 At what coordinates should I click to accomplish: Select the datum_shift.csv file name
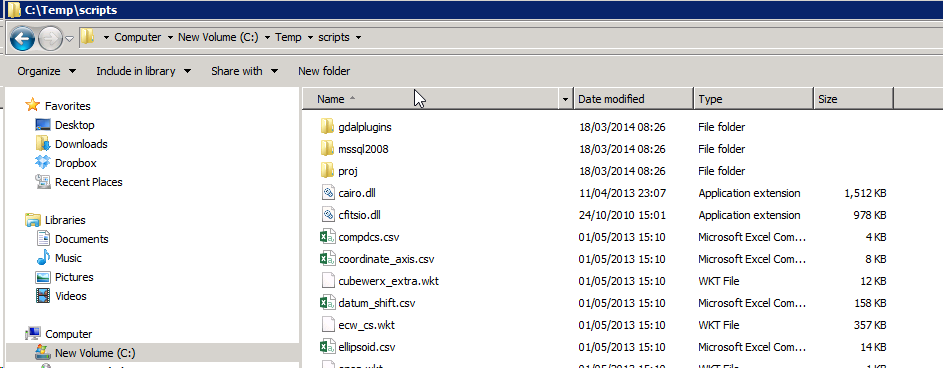377,303
